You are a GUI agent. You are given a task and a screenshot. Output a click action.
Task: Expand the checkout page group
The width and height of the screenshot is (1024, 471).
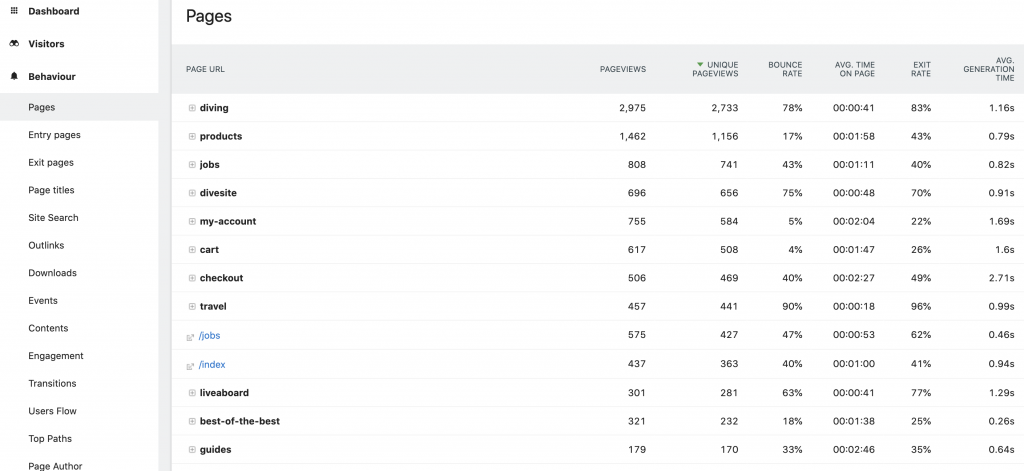pos(191,278)
